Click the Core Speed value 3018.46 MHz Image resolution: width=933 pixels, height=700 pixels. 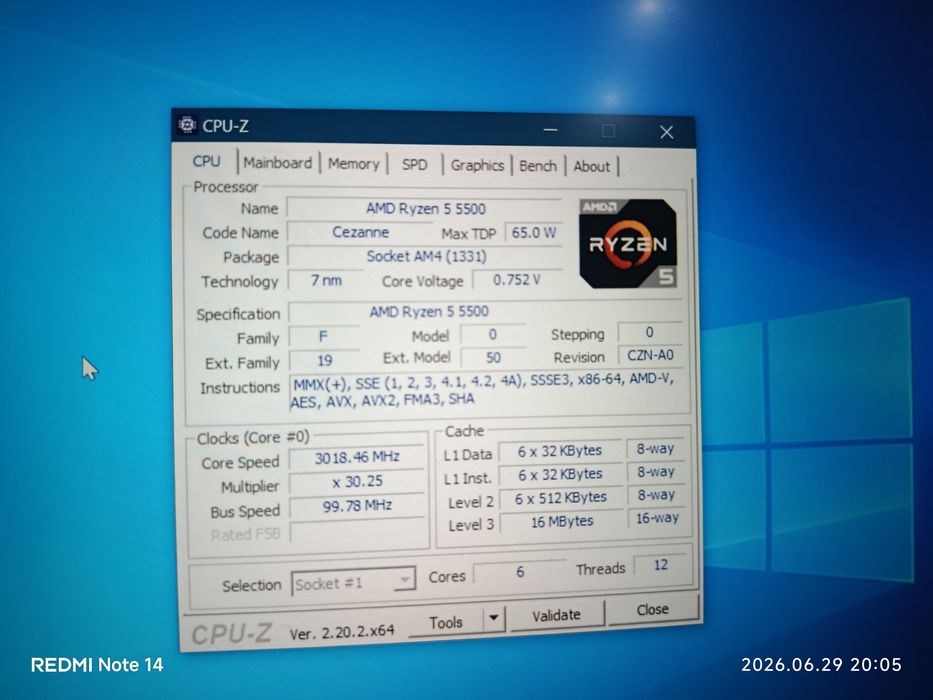(357, 457)
